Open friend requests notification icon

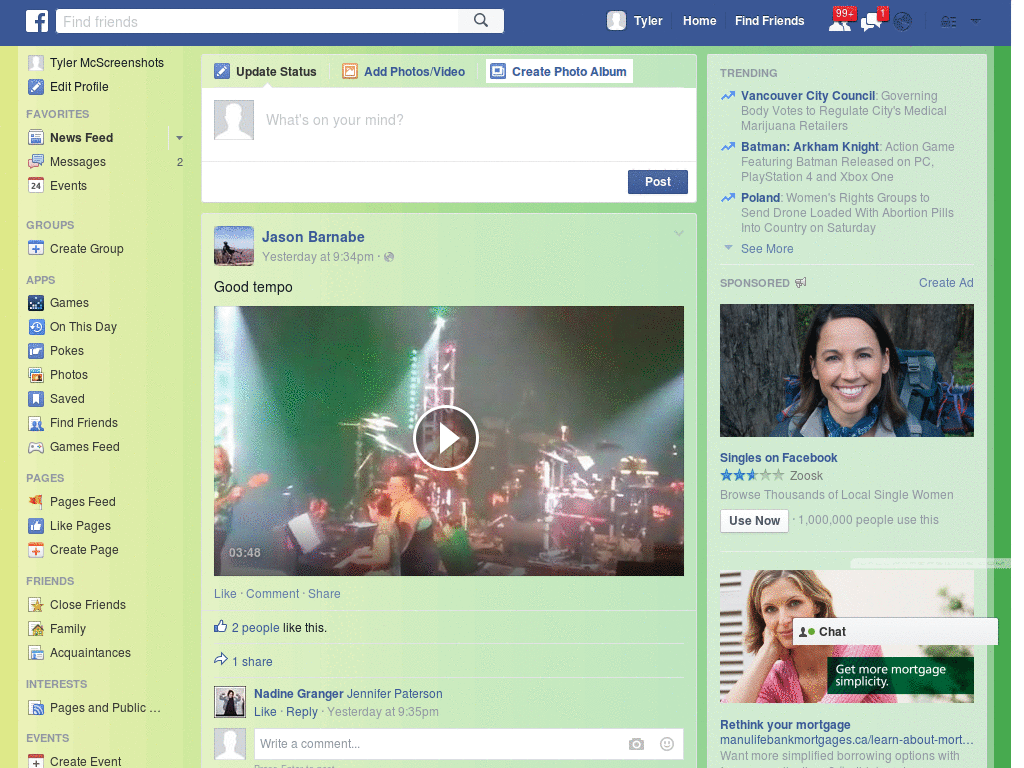[840, 22]
